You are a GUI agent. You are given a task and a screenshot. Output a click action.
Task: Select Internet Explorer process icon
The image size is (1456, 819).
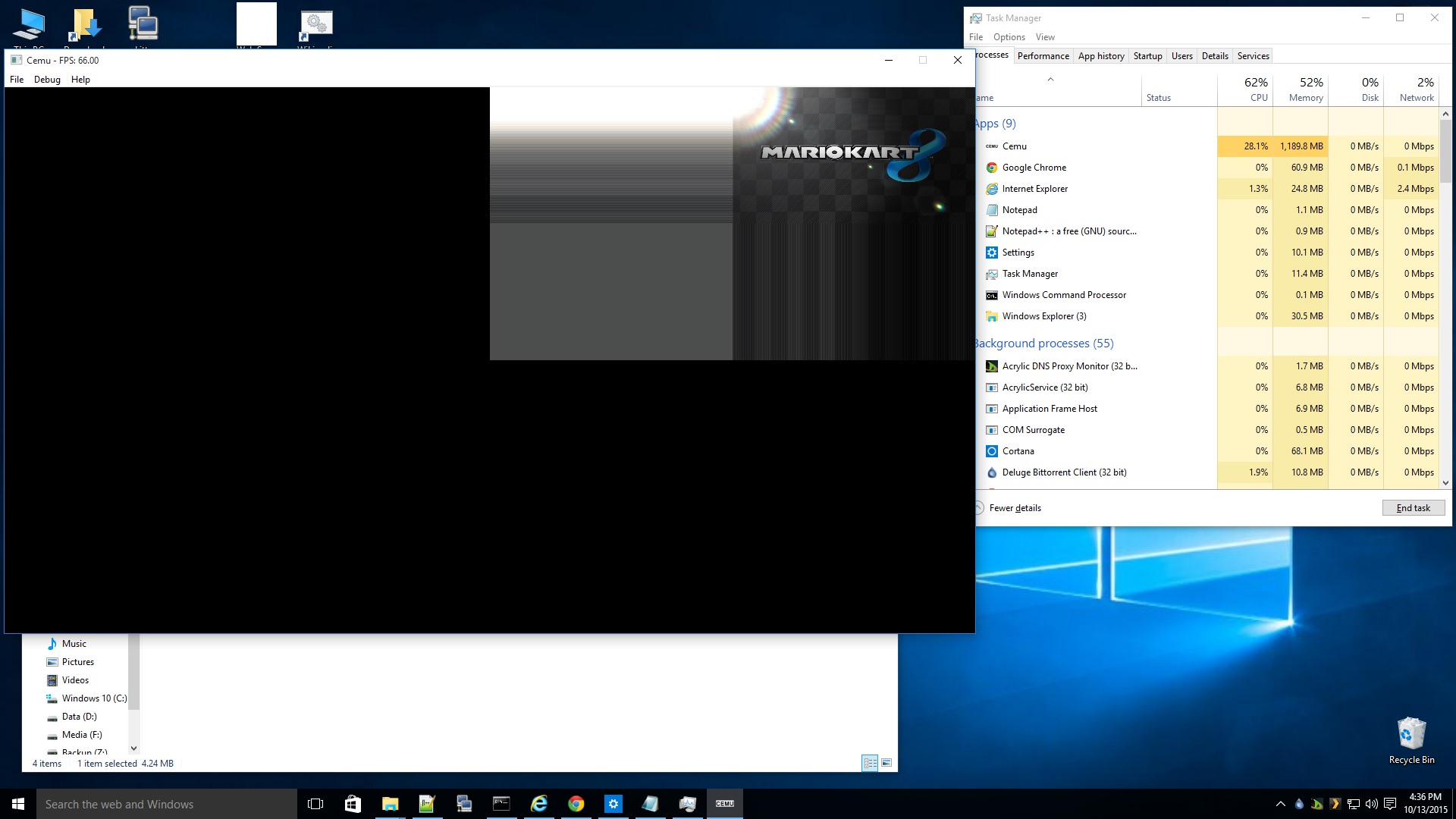[992, 189]
